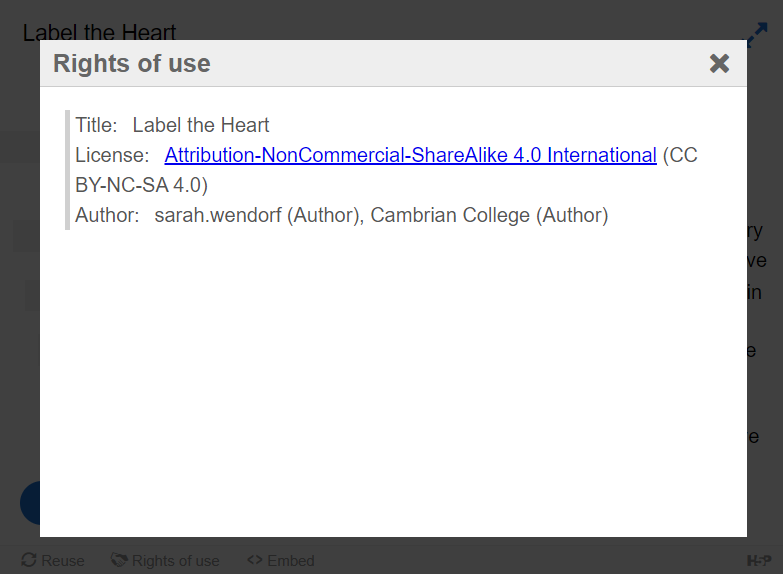The width and height of the screenshot is (783, 574).
Task: Click the sarah.wendorf author name
Action: point(218,215)
